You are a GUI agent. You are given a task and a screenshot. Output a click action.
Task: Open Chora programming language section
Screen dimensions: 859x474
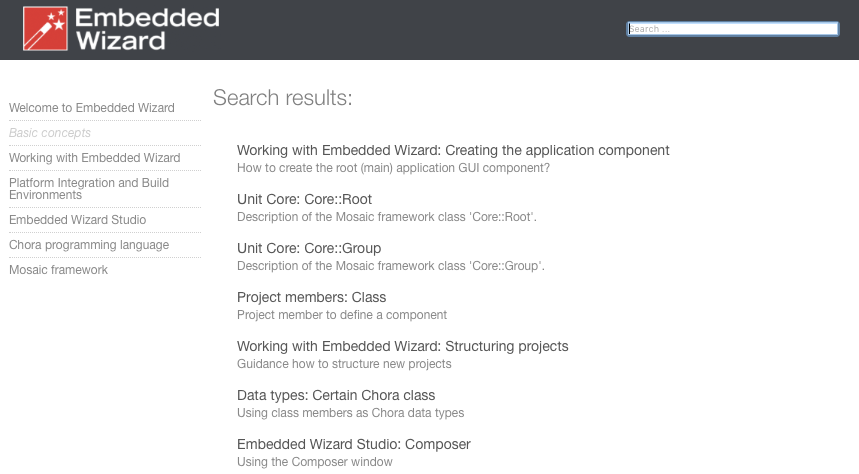pyautogui.click(x=89, y=245)
